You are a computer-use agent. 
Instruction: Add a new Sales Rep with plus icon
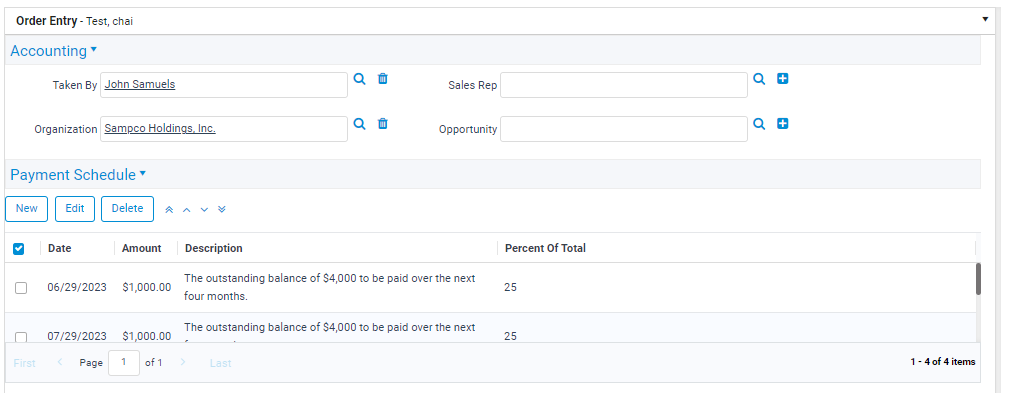tap(782, 79)
